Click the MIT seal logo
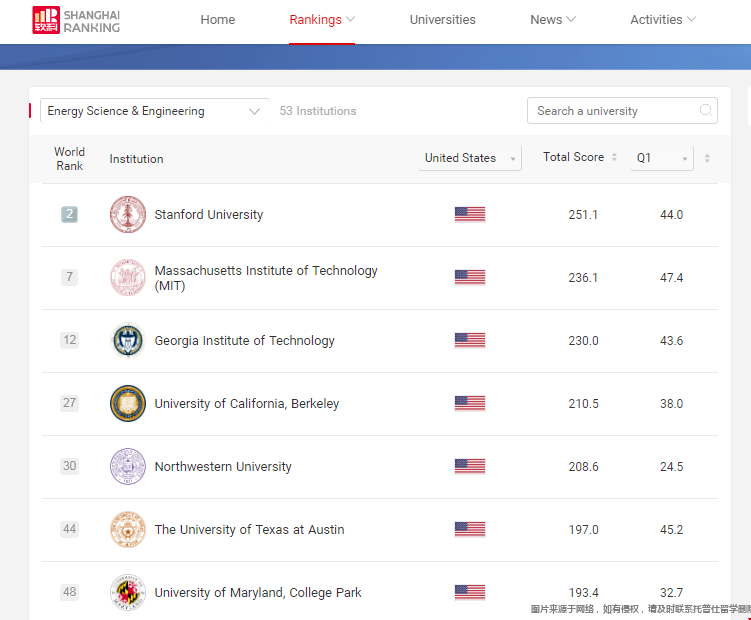Viewport: 751px width, 620px height. 128,277
